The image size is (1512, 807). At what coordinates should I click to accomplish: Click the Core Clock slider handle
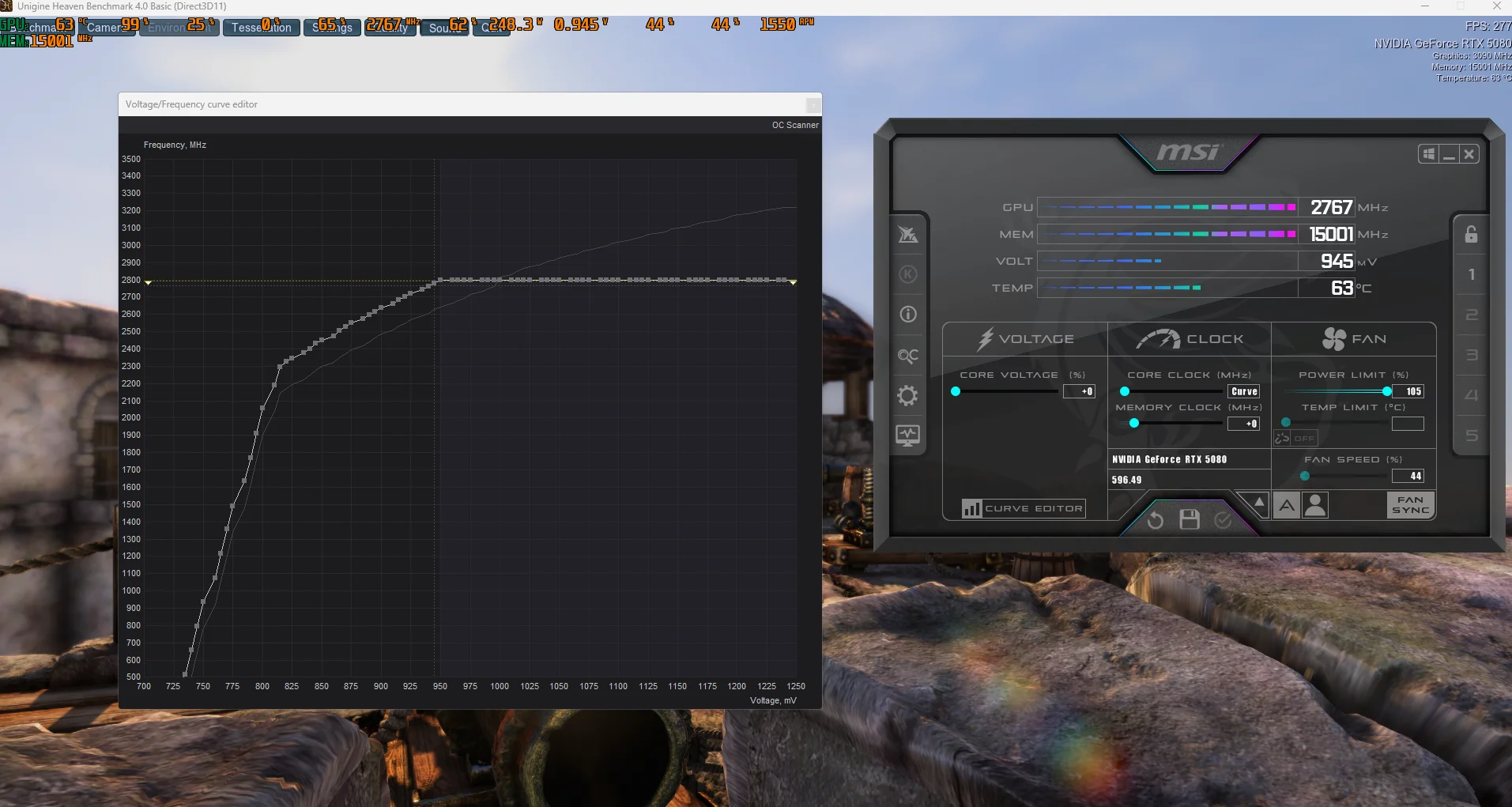1125,391
